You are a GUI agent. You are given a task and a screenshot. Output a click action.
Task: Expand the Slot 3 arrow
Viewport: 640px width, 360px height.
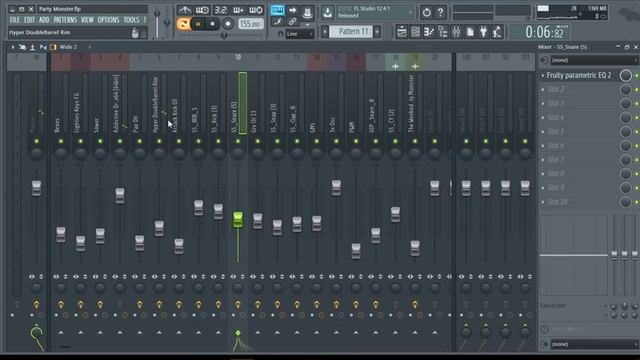(x=543, y=104)
